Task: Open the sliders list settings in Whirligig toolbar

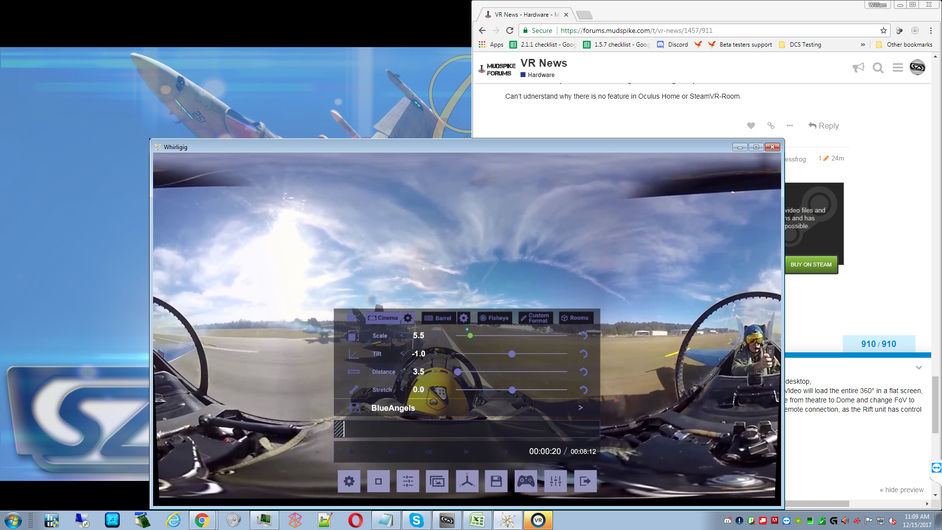Action: pos(408,481)
